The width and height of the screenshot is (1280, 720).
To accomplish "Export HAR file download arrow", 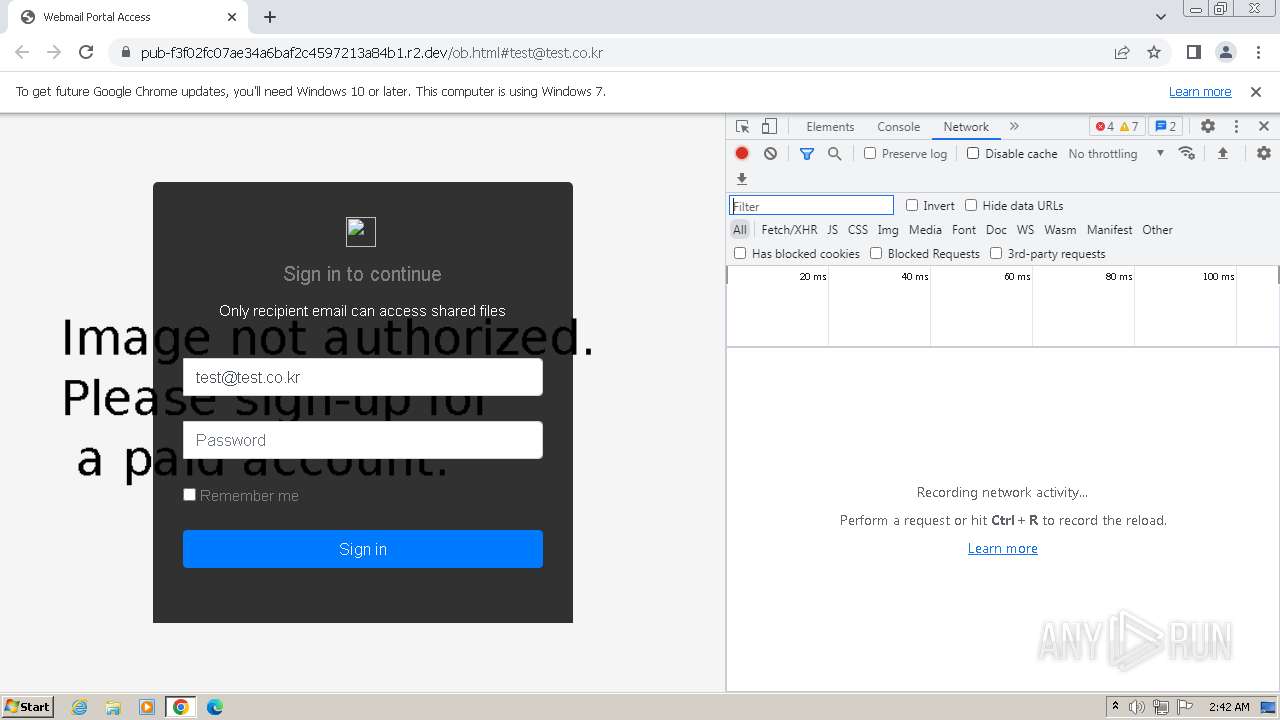I will [x=742, y=179].
